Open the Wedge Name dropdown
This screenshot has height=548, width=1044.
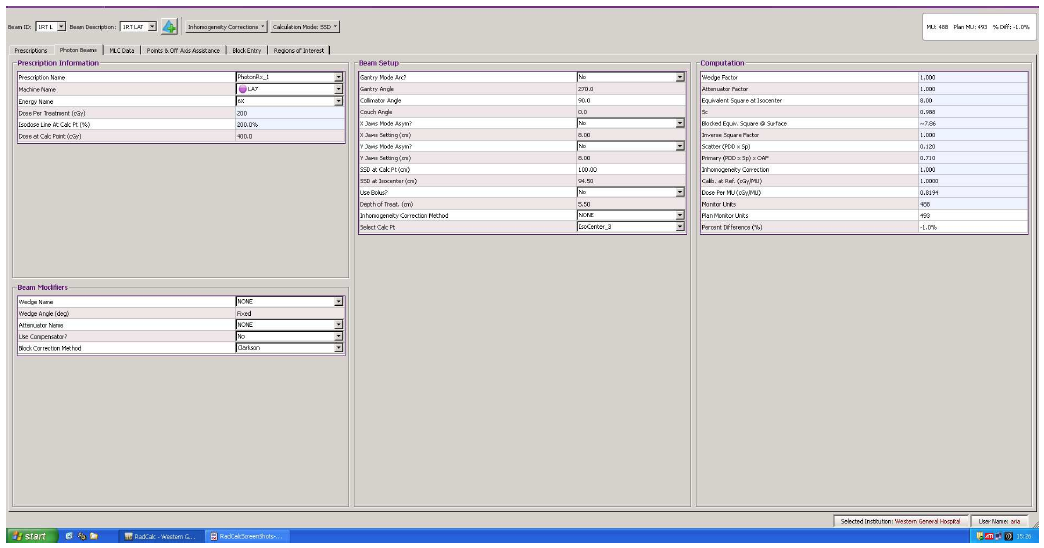(338, 302)
